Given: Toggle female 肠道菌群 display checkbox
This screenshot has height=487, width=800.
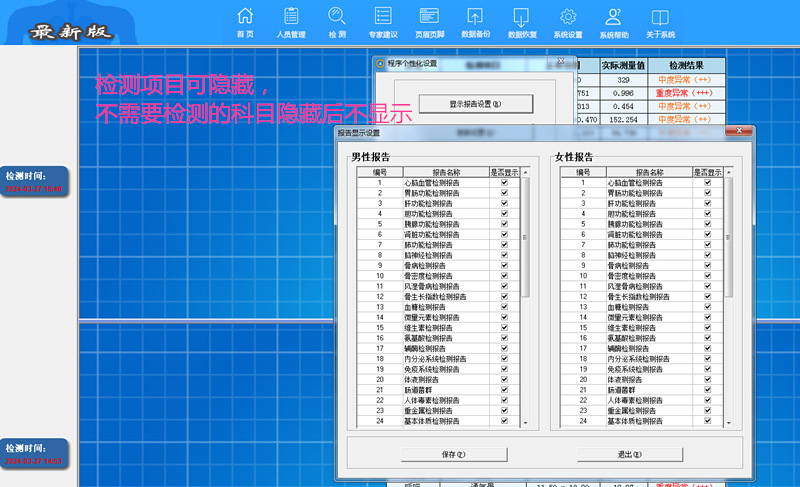Looking at the screenshot, I should coord(708,390).
